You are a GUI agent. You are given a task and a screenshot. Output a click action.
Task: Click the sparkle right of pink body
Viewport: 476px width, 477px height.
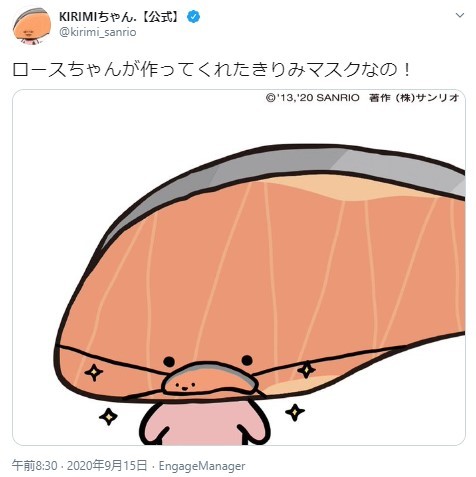[x=295, y=412]
